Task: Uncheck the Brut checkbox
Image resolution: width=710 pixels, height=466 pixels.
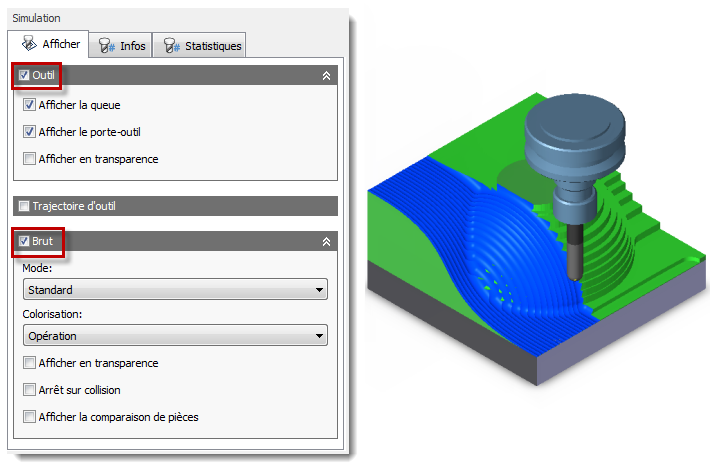Action: pos(24,241)
